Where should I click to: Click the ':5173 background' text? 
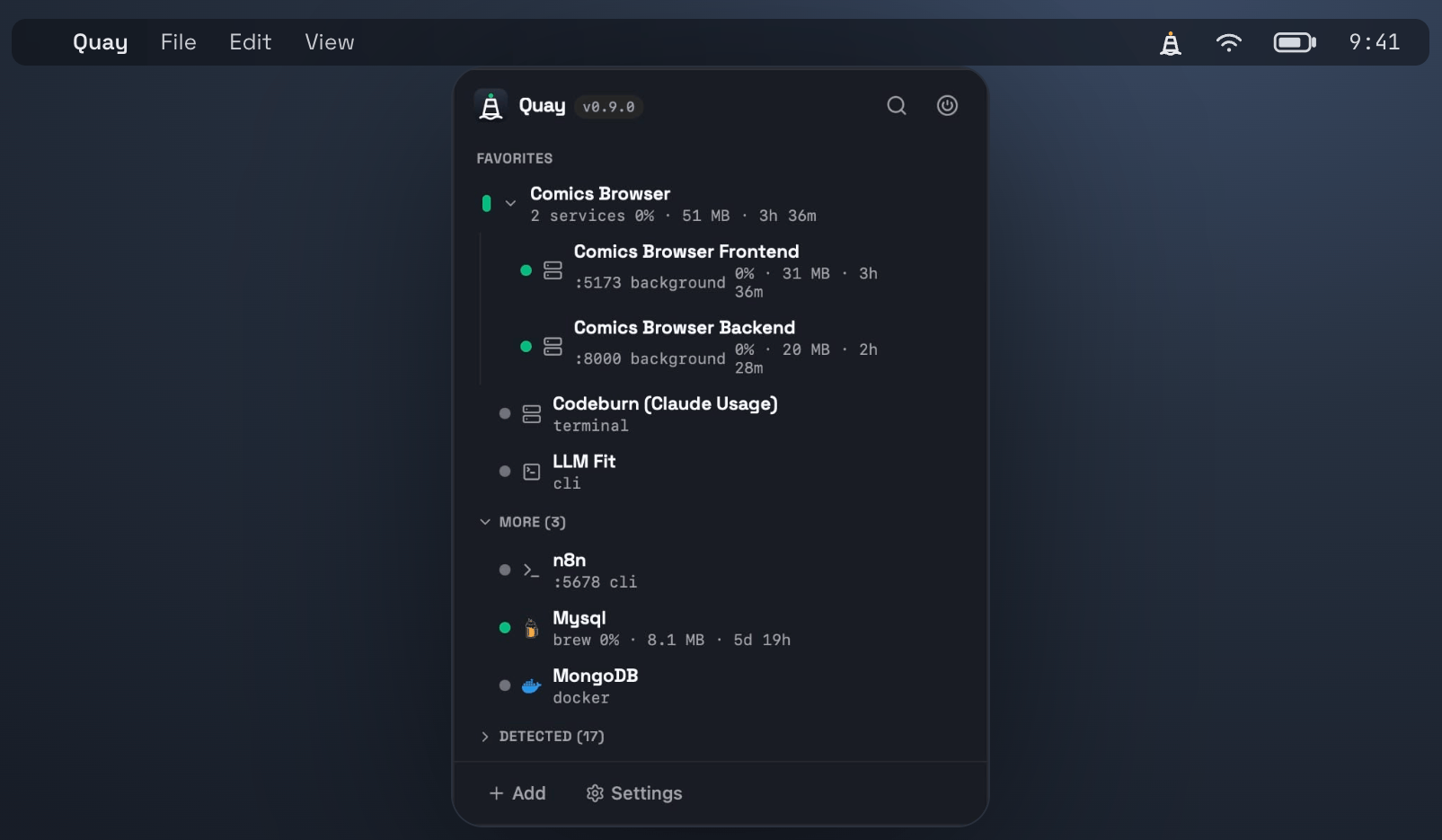[650, 283]
